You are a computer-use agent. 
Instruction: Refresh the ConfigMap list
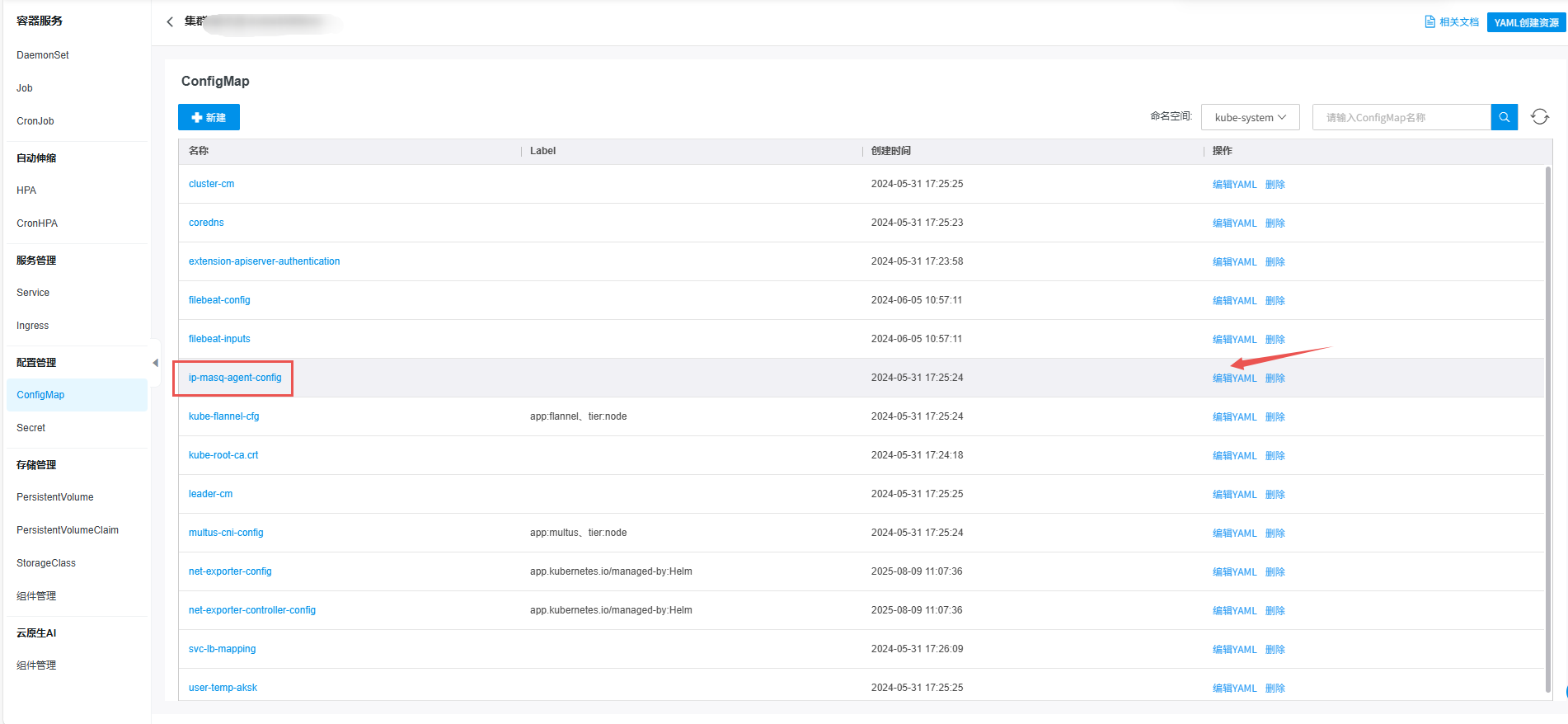tap(1539, 117)
